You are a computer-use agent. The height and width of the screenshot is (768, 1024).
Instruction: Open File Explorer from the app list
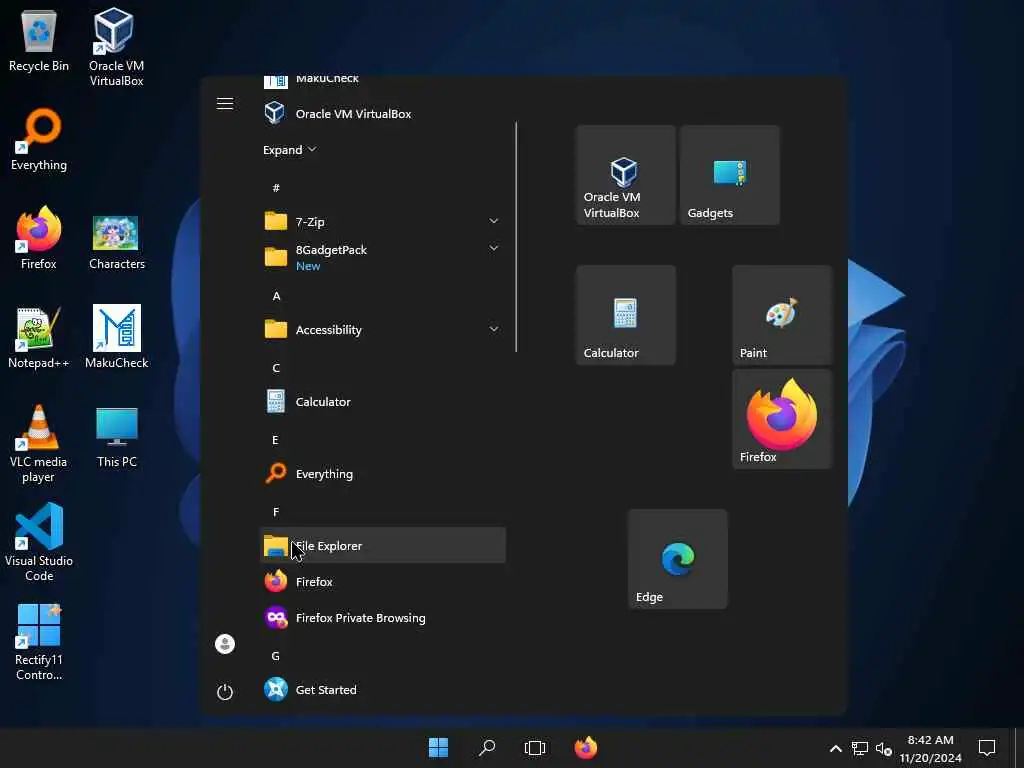pos(383,545)
